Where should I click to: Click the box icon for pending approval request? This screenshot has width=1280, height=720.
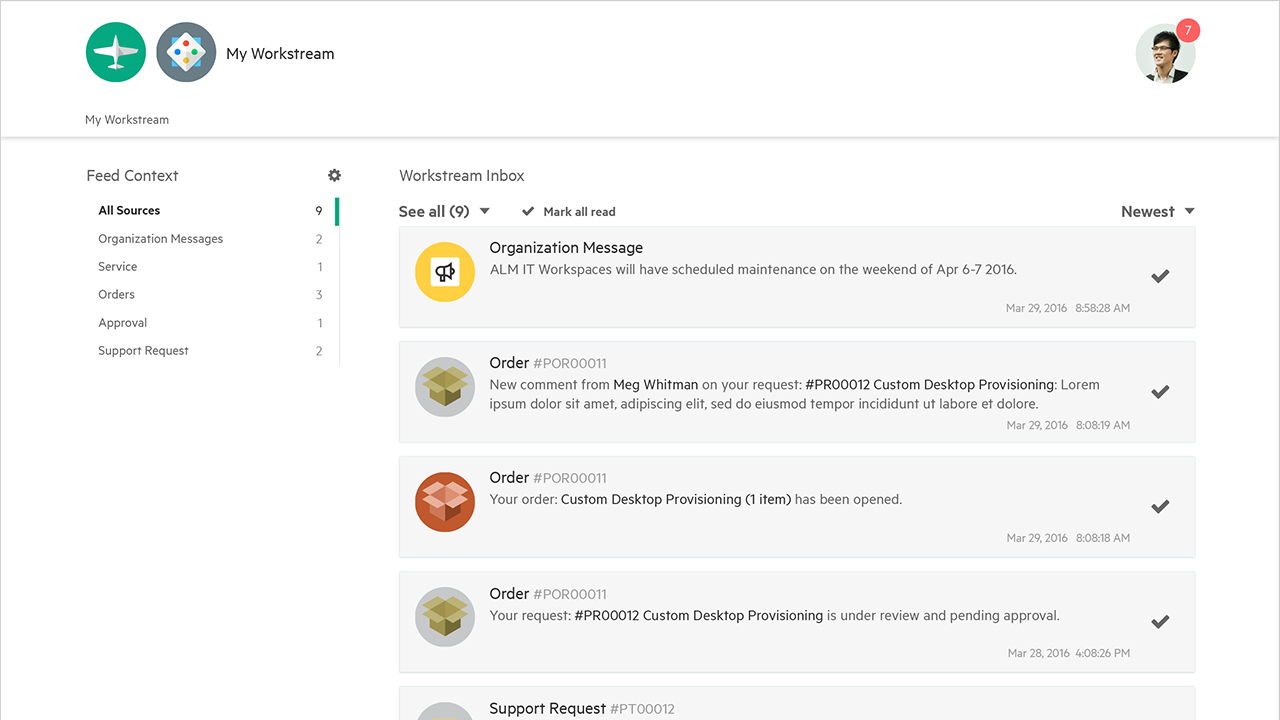[x=445, y=617]
